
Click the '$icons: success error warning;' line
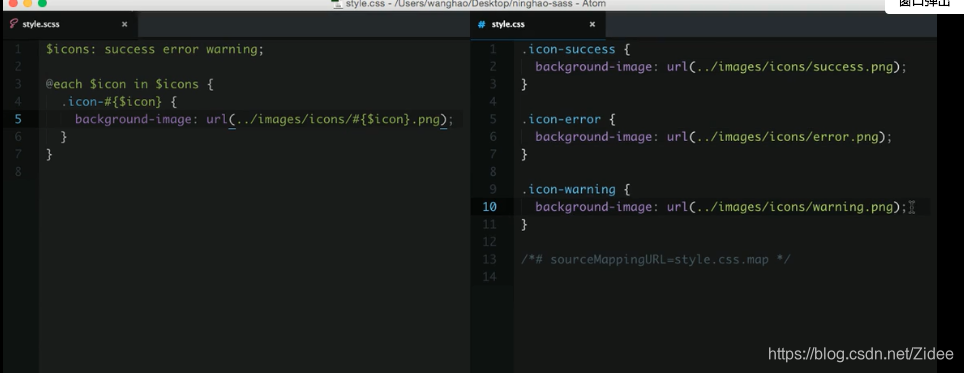click(155, 49)
